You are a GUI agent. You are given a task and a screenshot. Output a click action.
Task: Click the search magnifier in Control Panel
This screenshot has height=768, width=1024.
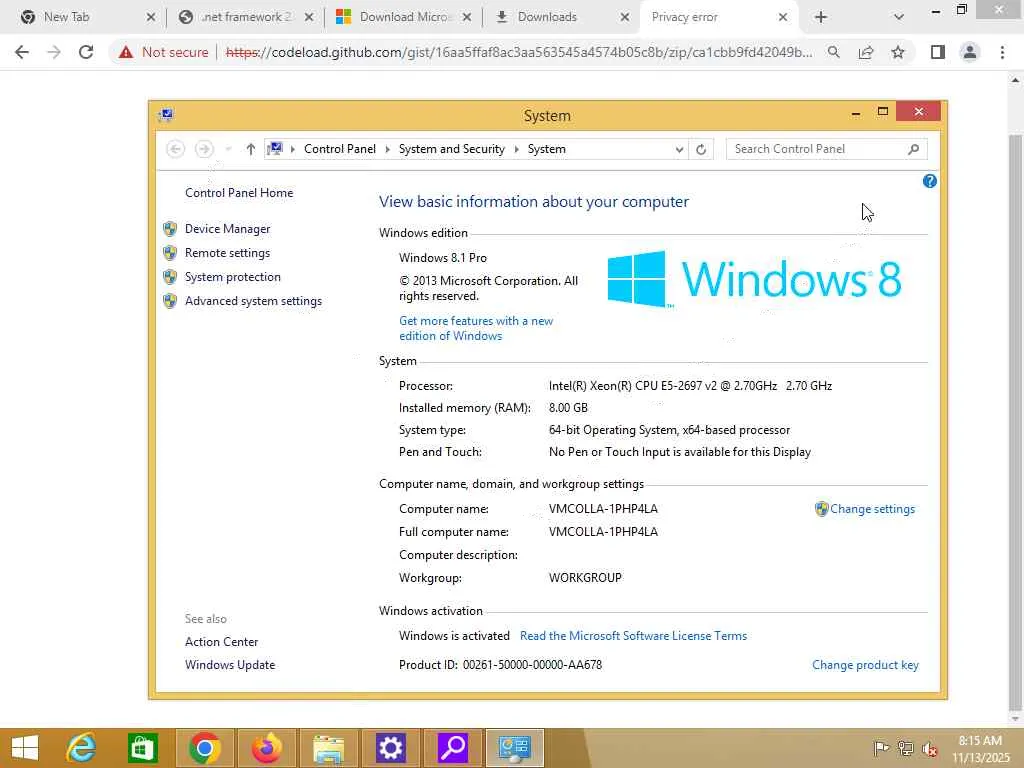click(x=914, y=149)
